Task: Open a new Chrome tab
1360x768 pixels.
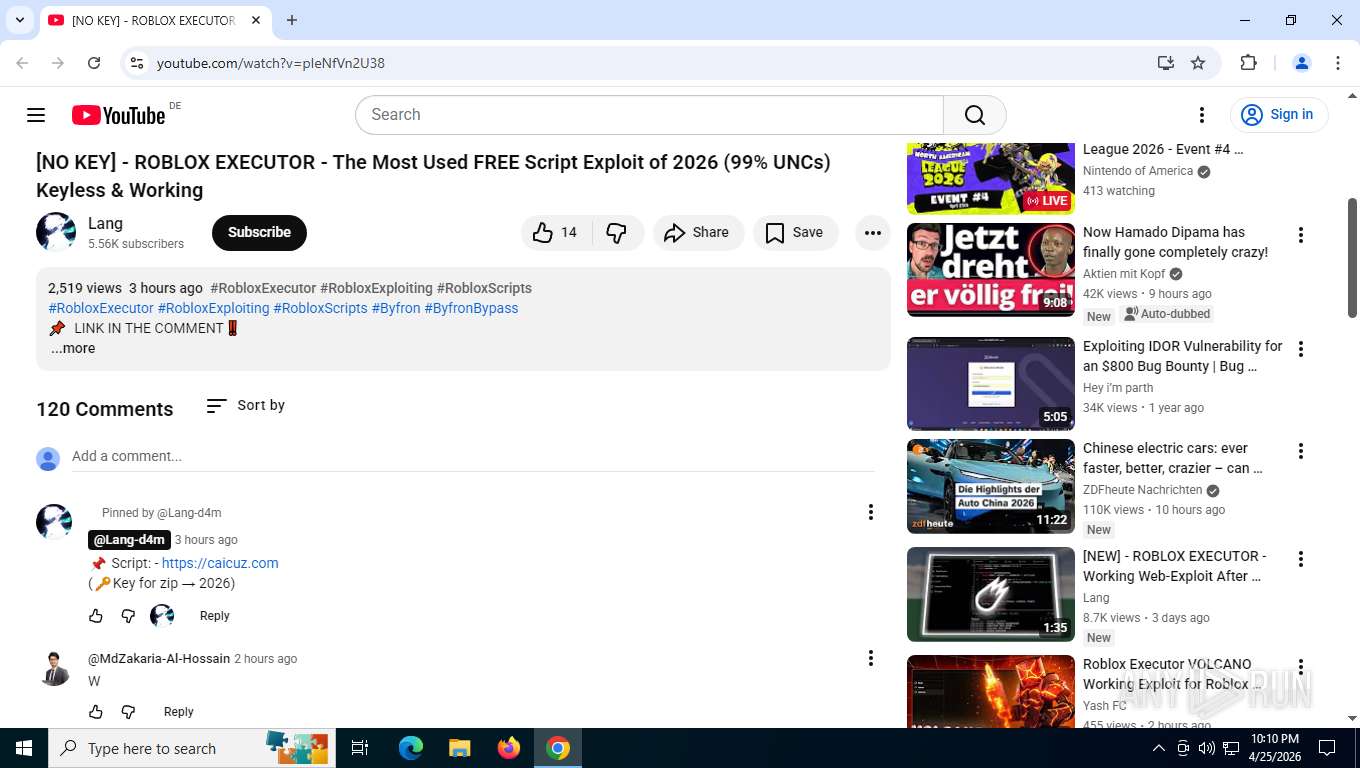Action: 292,20
